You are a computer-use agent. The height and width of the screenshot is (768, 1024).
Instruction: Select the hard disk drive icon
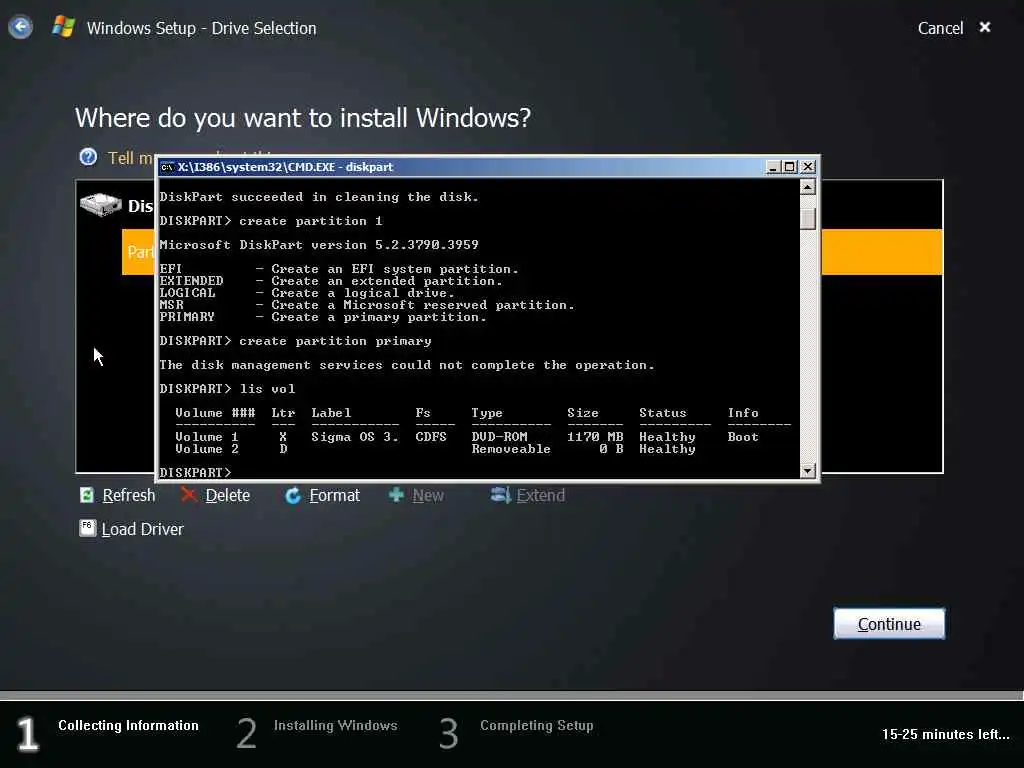pos(101,204)
